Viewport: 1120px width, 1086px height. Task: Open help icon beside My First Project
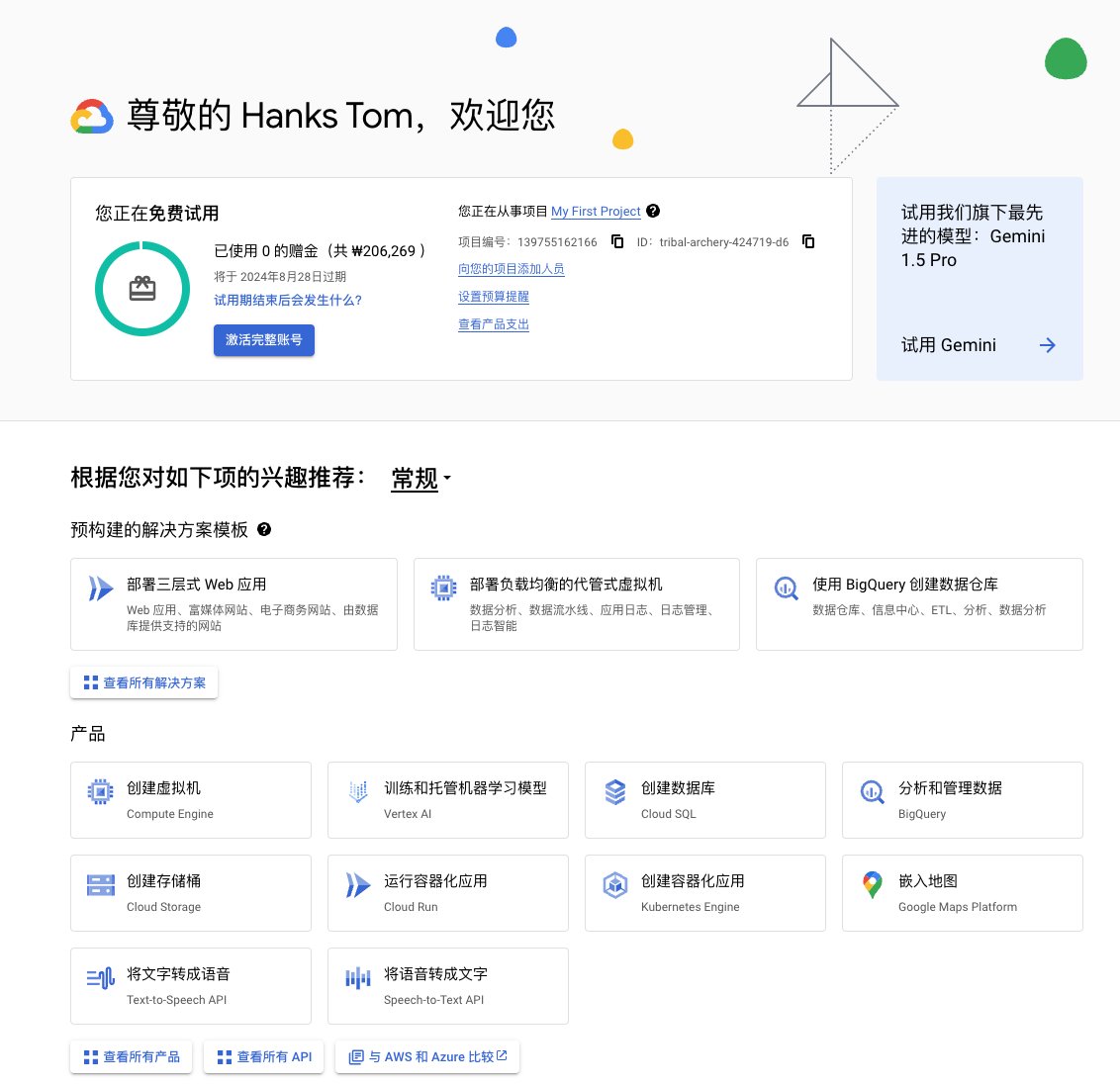click(x=653, y=211)
